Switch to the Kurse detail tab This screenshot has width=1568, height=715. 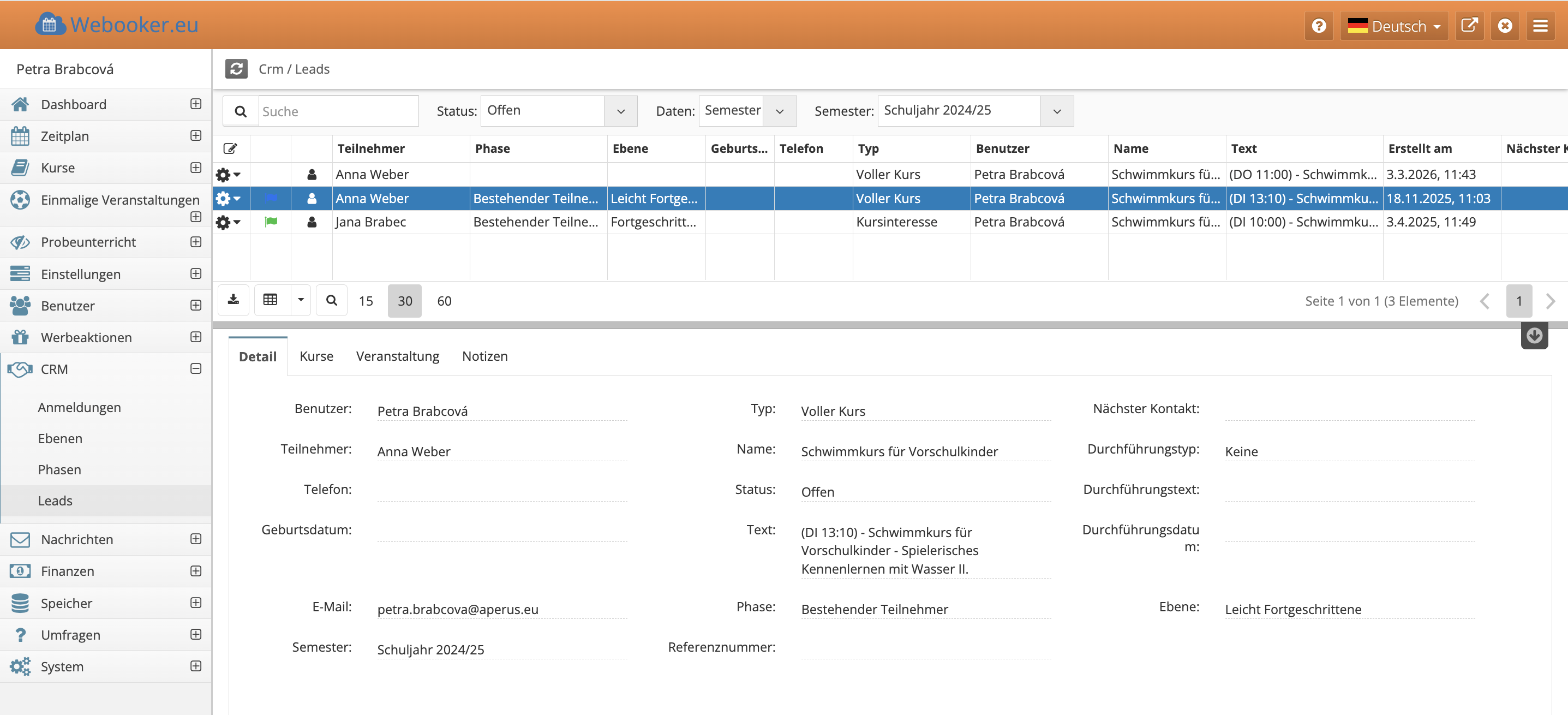click(316, 356)
